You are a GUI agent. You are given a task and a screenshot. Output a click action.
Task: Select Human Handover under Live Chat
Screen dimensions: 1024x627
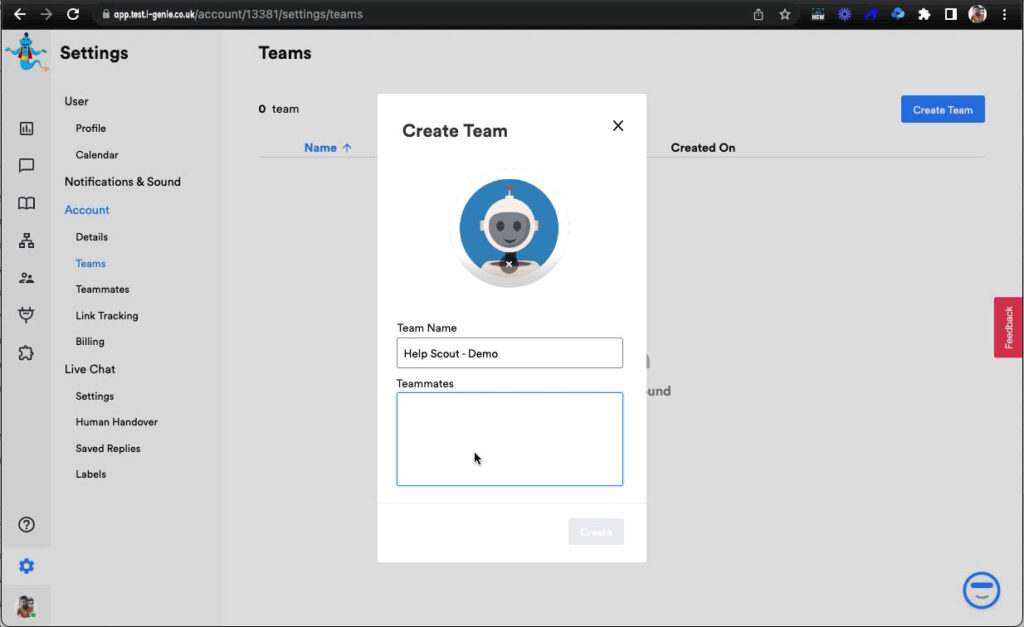tap(116, 422)
